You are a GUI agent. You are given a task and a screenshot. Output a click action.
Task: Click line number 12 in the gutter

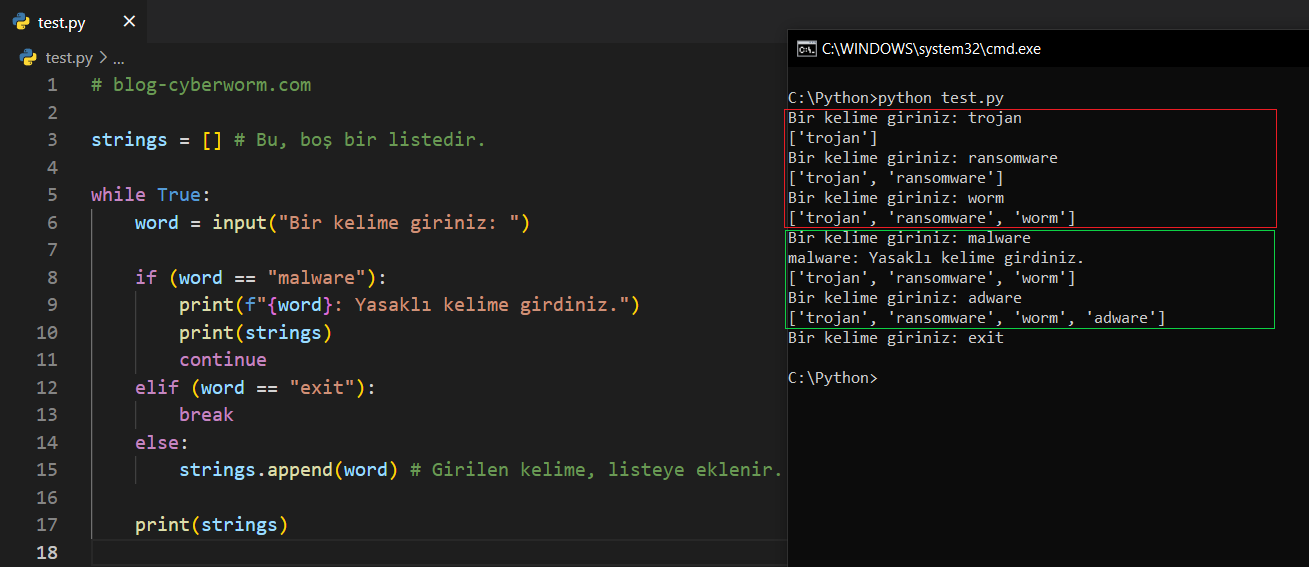[x=47, y=387]
